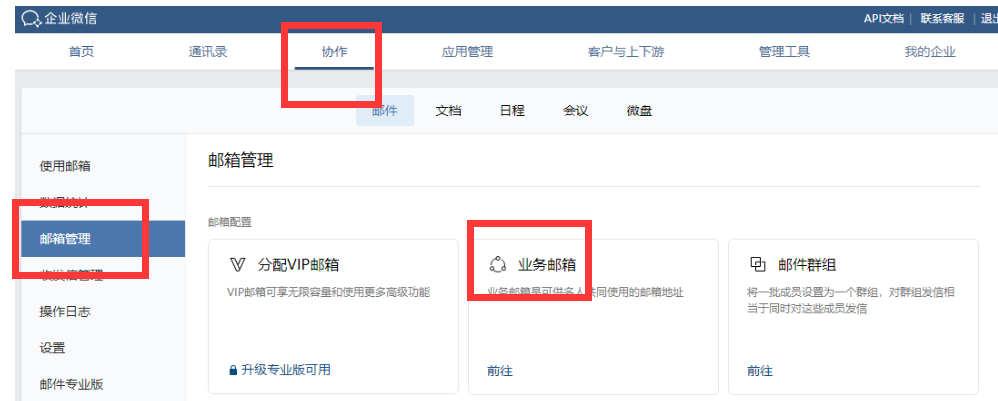Screen dimensions: 998x401
Task: Switch to the 我的企业 tab
Action: [930, 52]
